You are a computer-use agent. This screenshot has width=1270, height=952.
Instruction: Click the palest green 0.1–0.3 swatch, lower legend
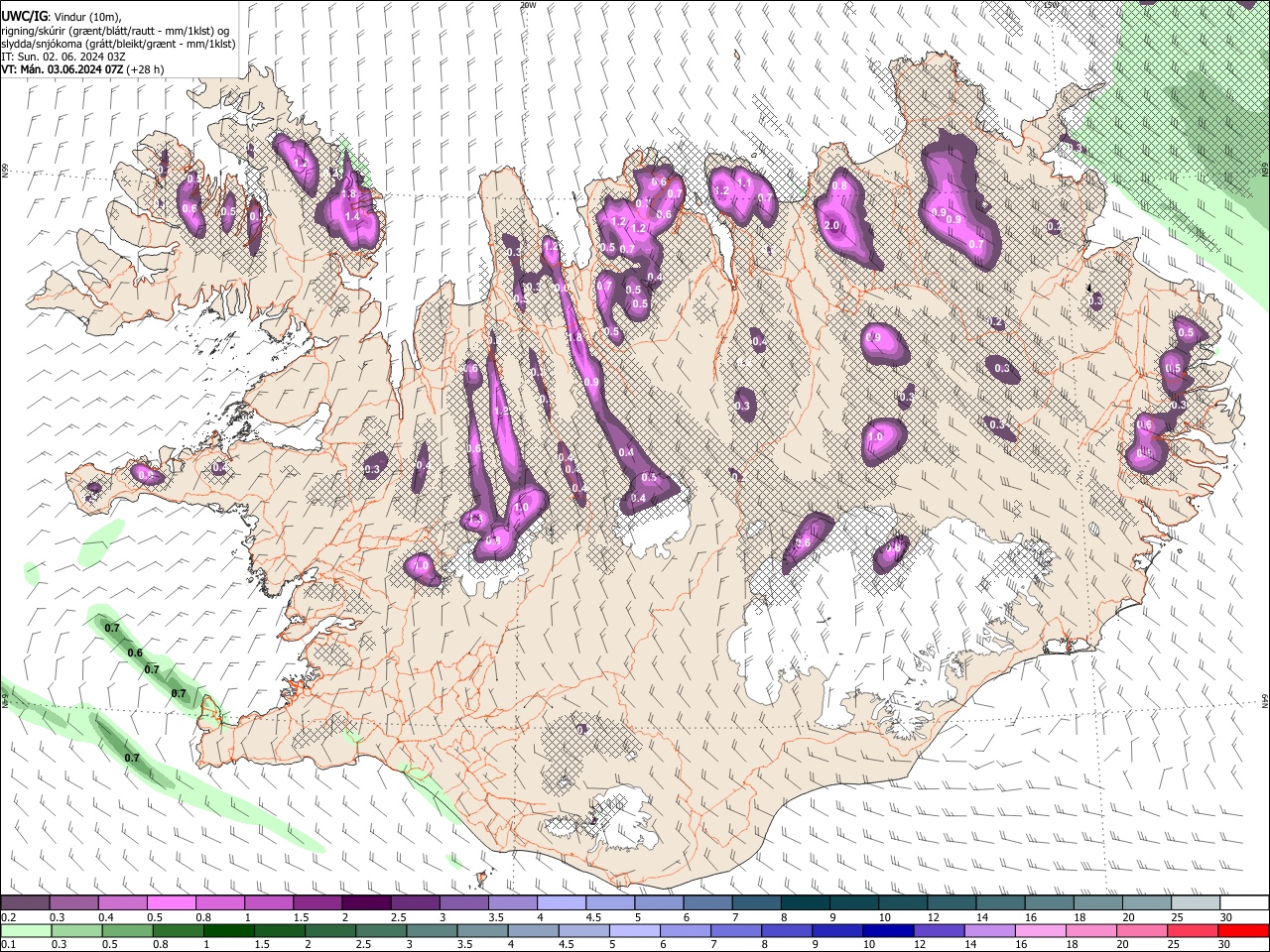point(27,931)
